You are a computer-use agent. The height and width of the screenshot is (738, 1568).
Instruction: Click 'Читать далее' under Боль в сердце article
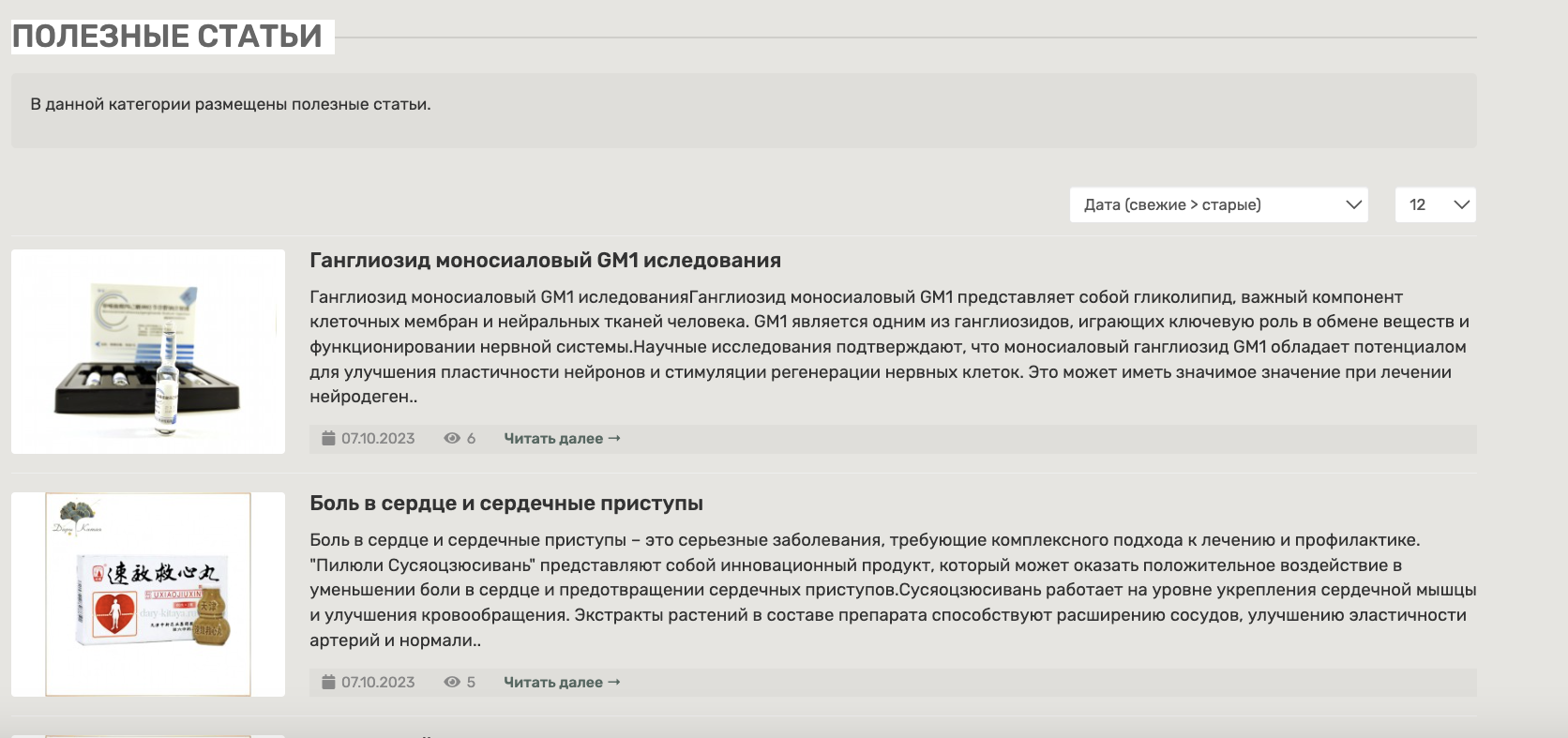click(562, 682)
